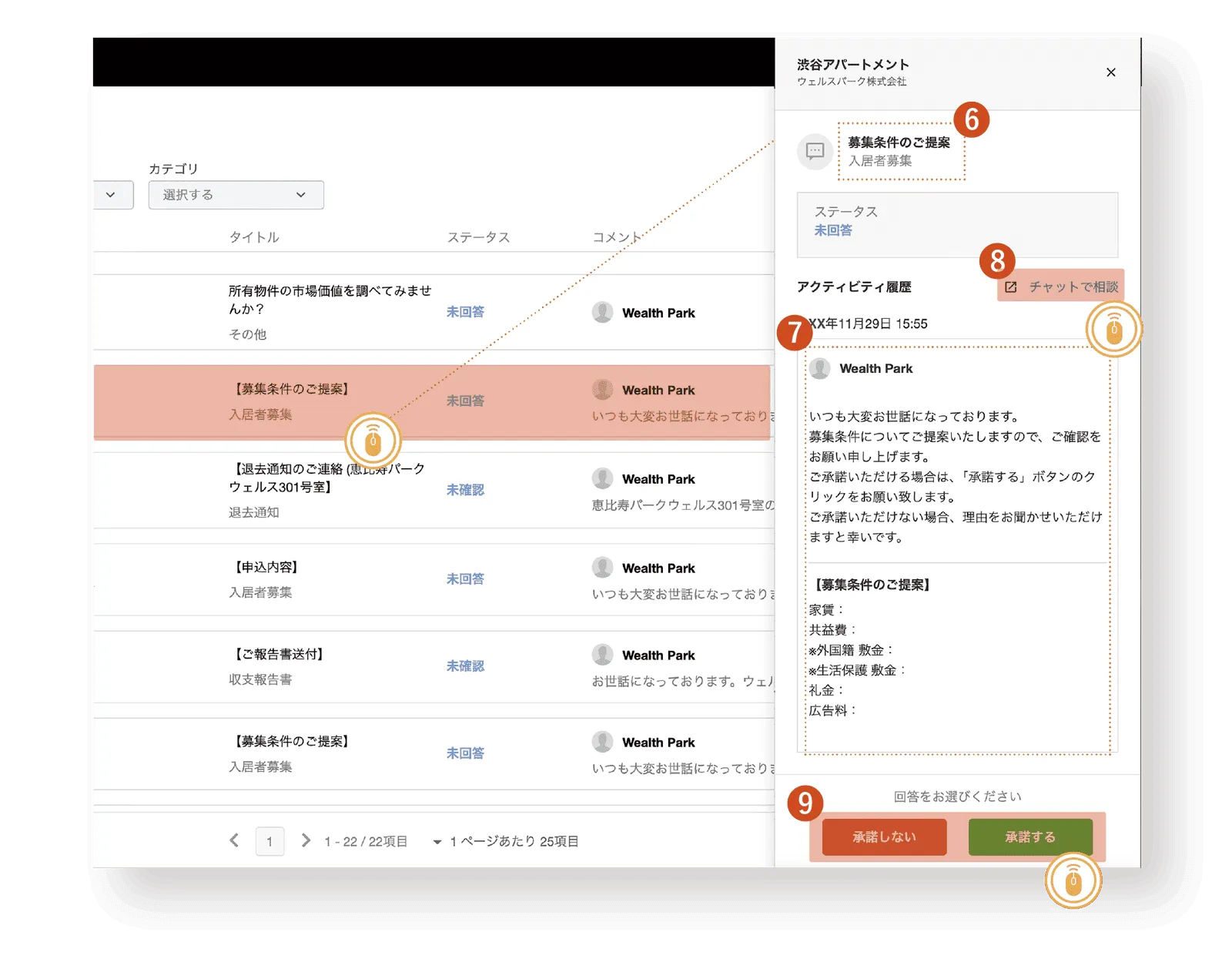The width and height of the screenshot is (1232, 959).
Task: Go to the next page with the right arrow
Action: [306, 840]
